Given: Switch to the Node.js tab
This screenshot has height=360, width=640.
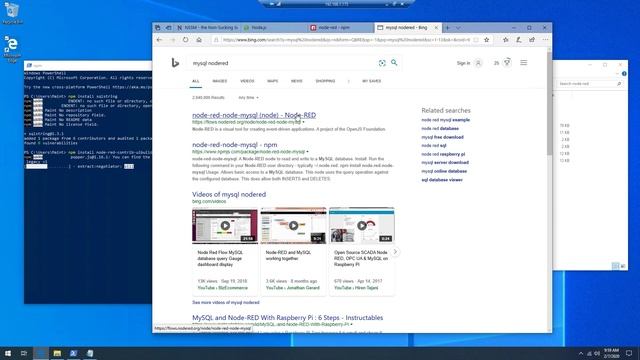Looking at the screenshot, I should tap(274, 28).
